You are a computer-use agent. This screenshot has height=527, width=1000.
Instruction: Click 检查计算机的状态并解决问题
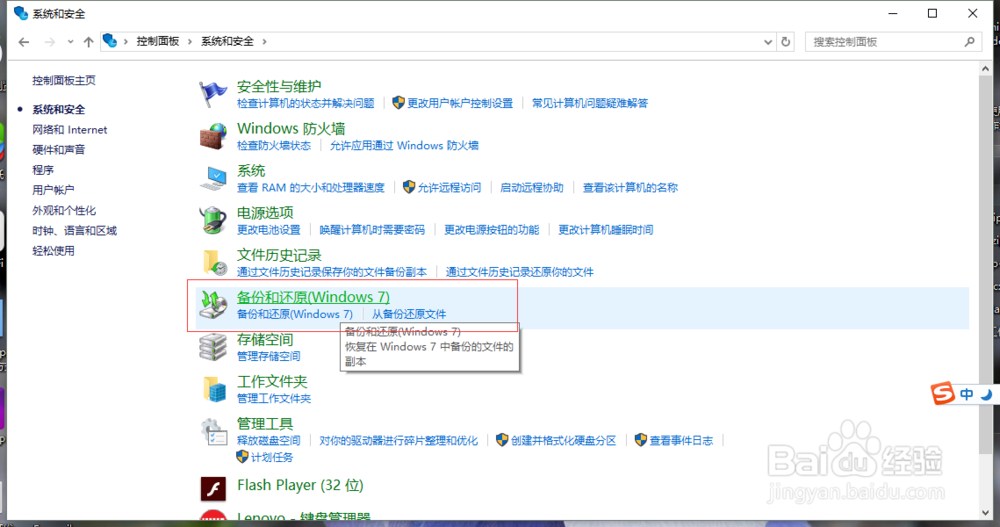(x=305, y=103)
